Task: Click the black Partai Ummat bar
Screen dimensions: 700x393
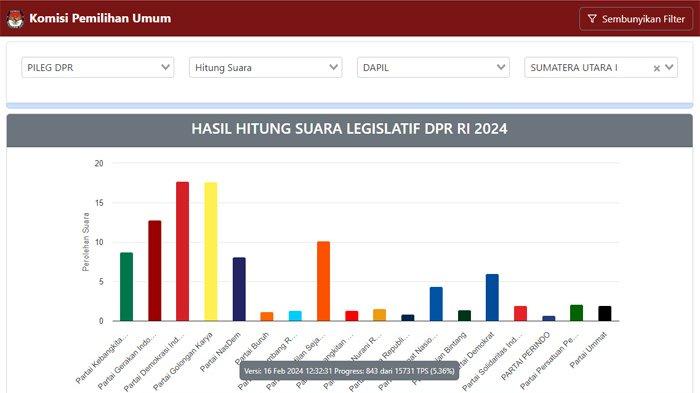Action: pos(604,314)
